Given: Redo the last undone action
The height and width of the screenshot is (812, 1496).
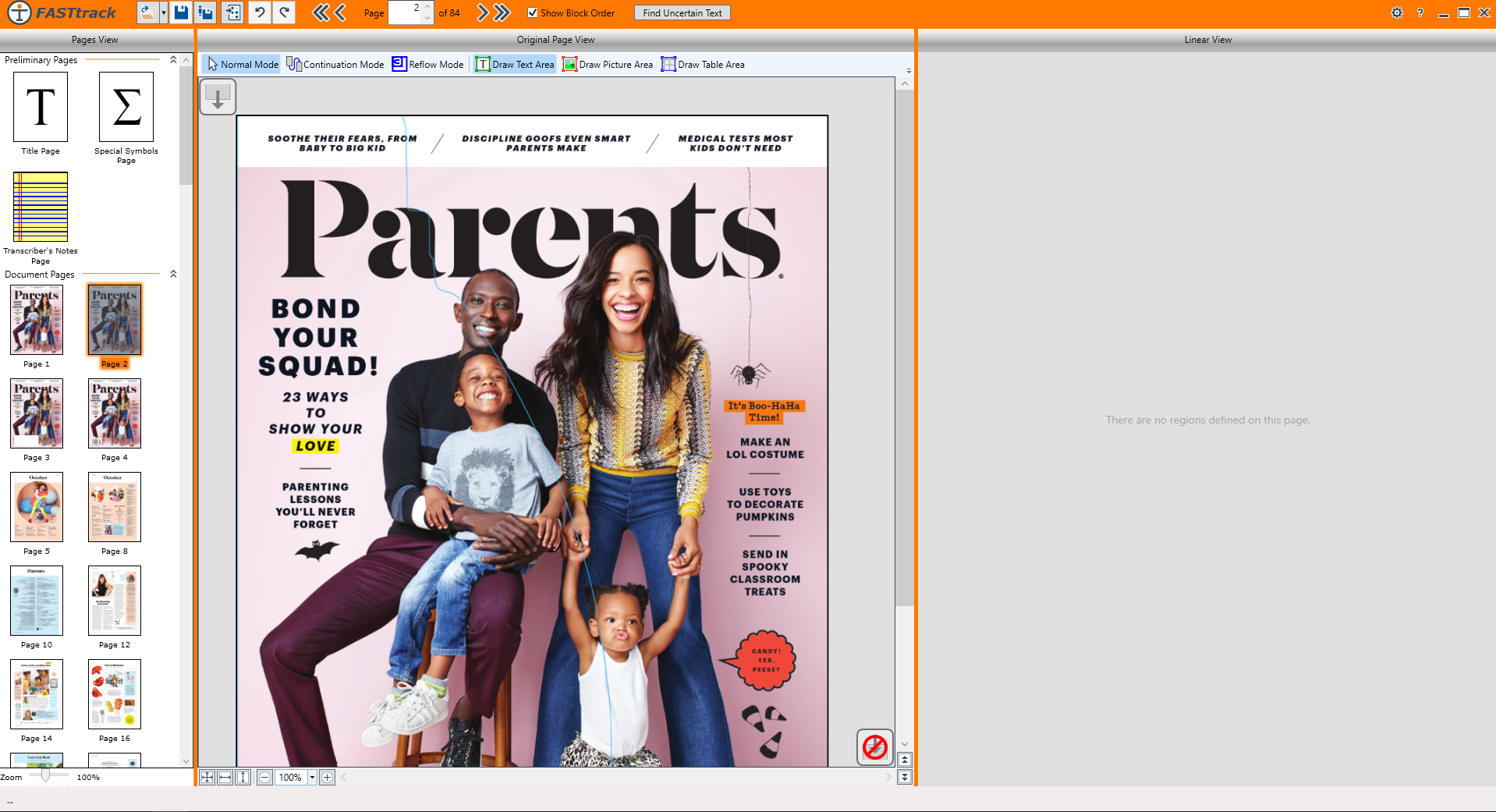Looking at the screenshot, I should 285,12.
